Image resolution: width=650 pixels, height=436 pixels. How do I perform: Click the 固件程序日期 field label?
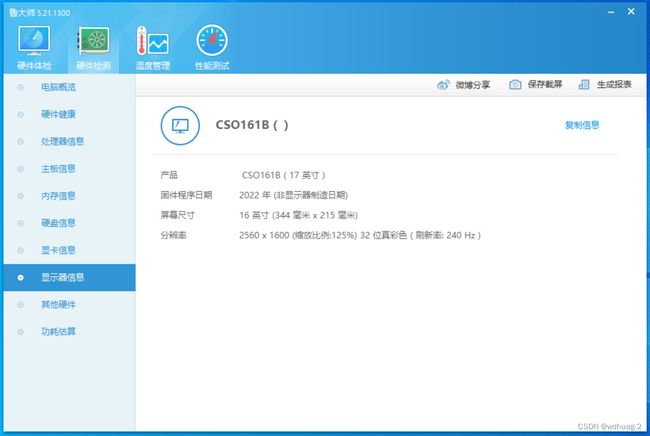pyautogui.click(x=186, y=195)
